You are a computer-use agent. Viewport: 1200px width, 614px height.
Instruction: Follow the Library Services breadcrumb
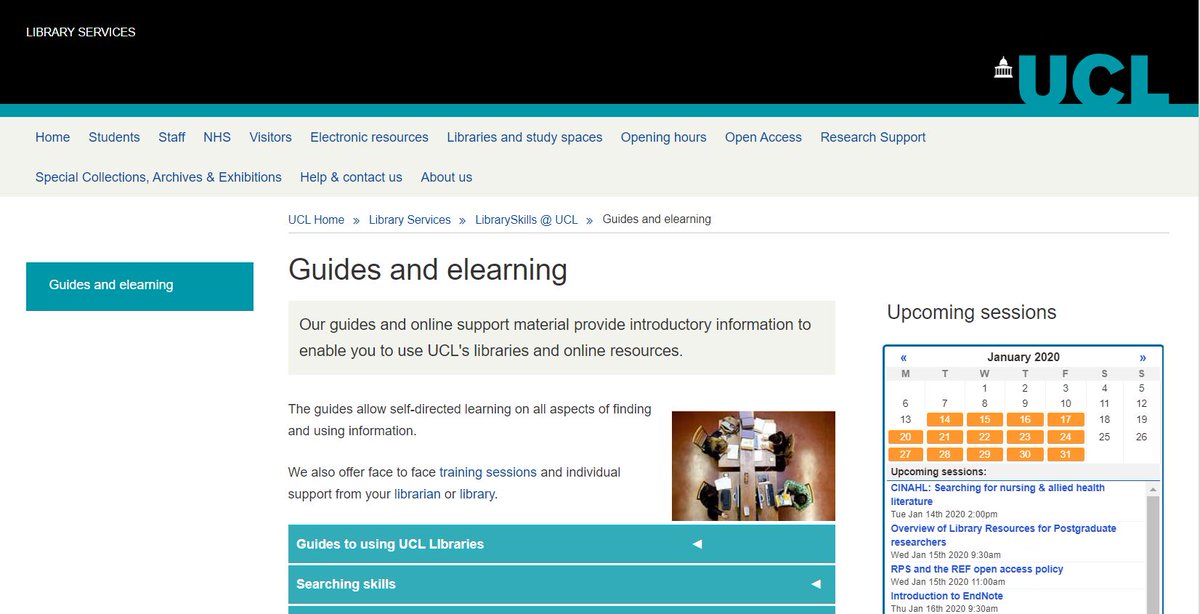coord(410,220)
